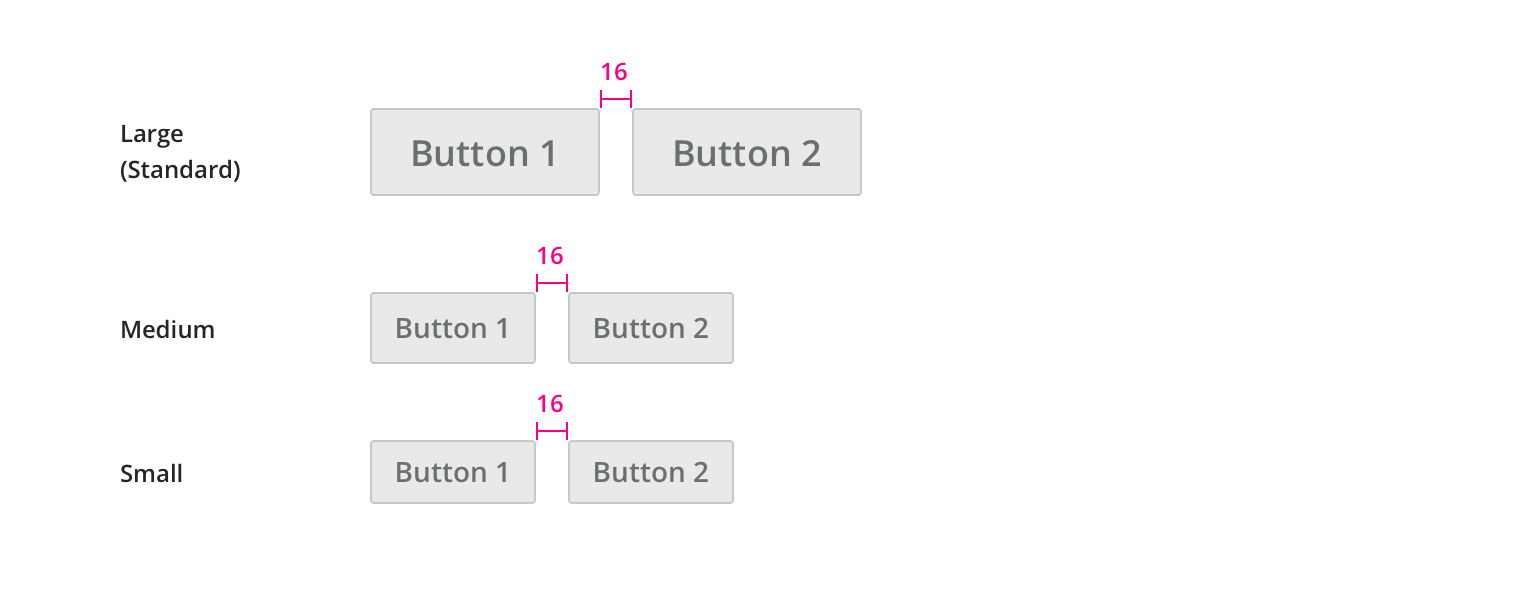Image resolution: width=1520 pixels, height=612 pixels.
Task: Select the pink spacing bracket above large buttons
Action: (x=616, y=98)
